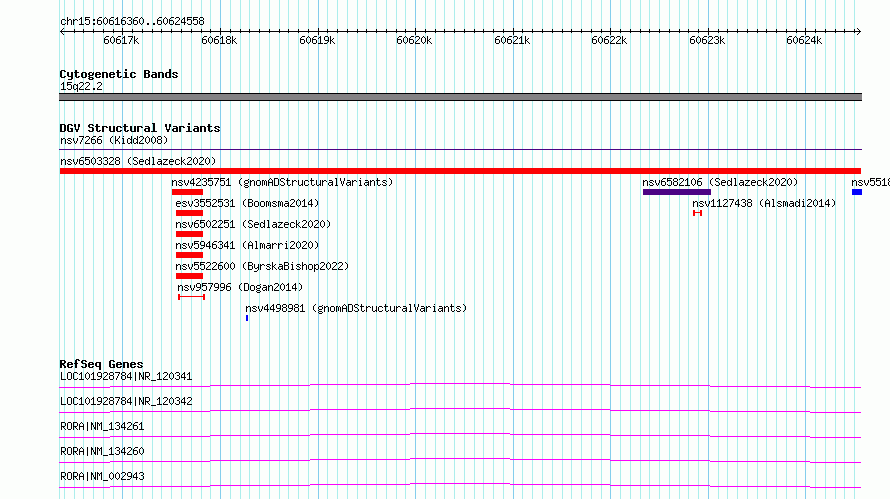Click the DGV Structural Variants track title
The width and height of the screenshot is (890, 499).
pos(140,128)
